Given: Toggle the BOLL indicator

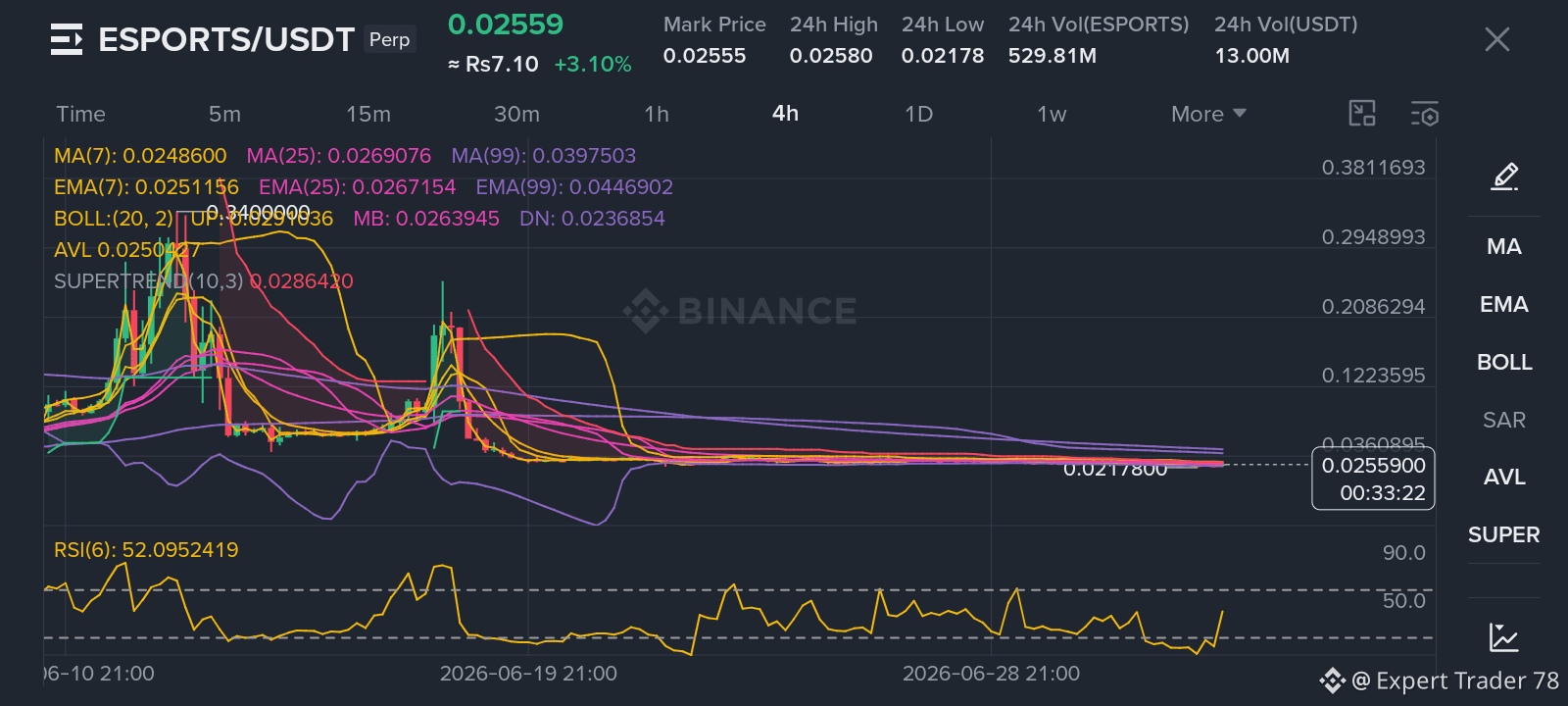Looking at the screenshot, I should coord(1503,362).
